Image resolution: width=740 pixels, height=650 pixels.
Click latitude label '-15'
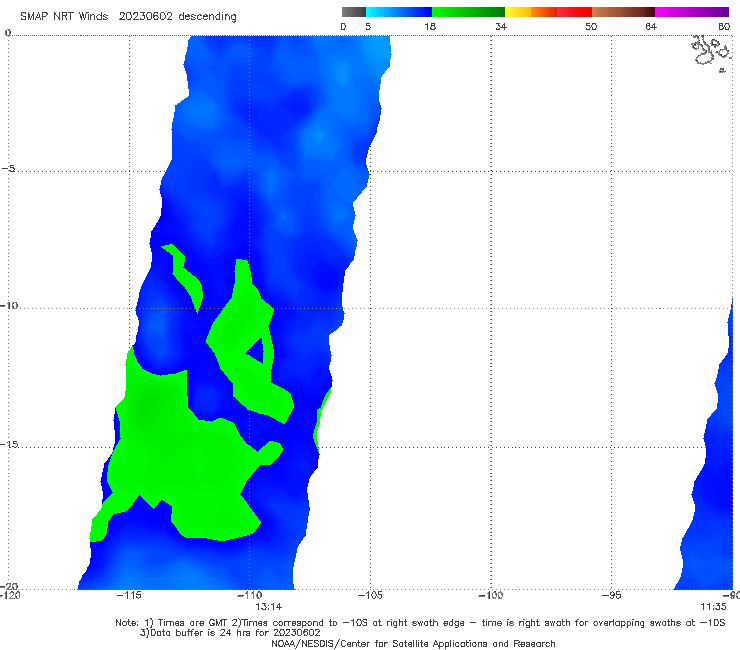coord(8,444)
